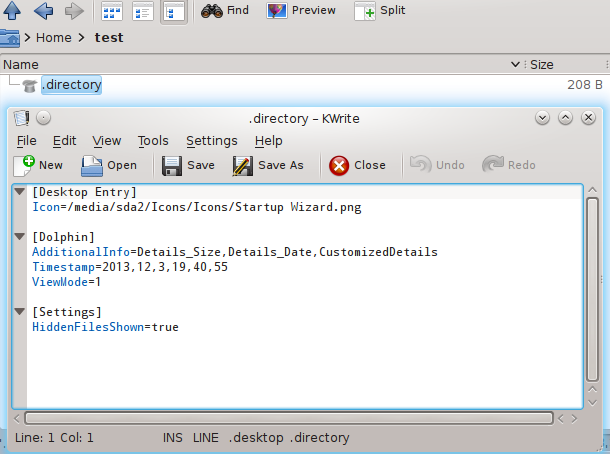Click the rightmost horizontal scroll arrow

(x=574, y=419)
